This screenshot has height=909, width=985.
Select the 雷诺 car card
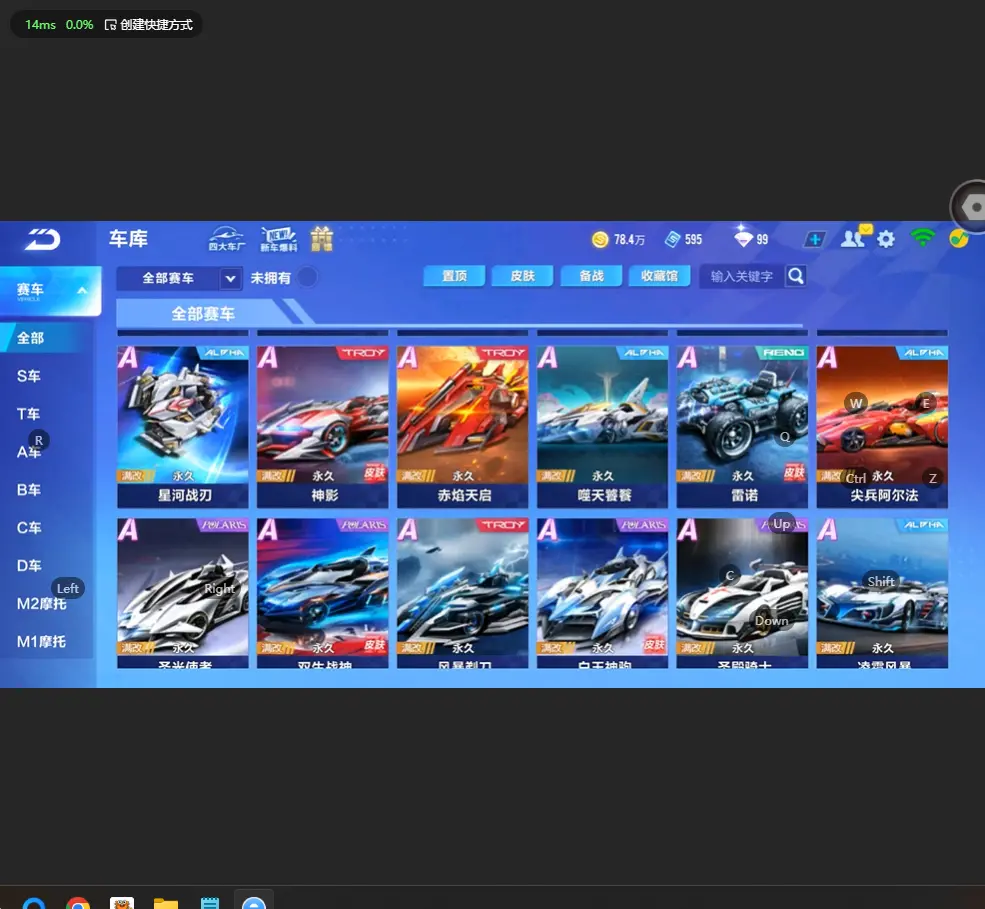coord(743,427)
